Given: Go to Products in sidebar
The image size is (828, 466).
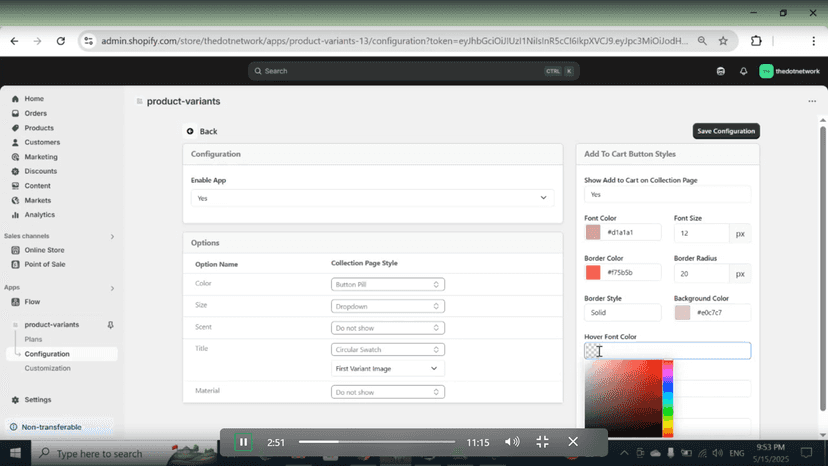Looking at the screenshot, I should (39, 128).
